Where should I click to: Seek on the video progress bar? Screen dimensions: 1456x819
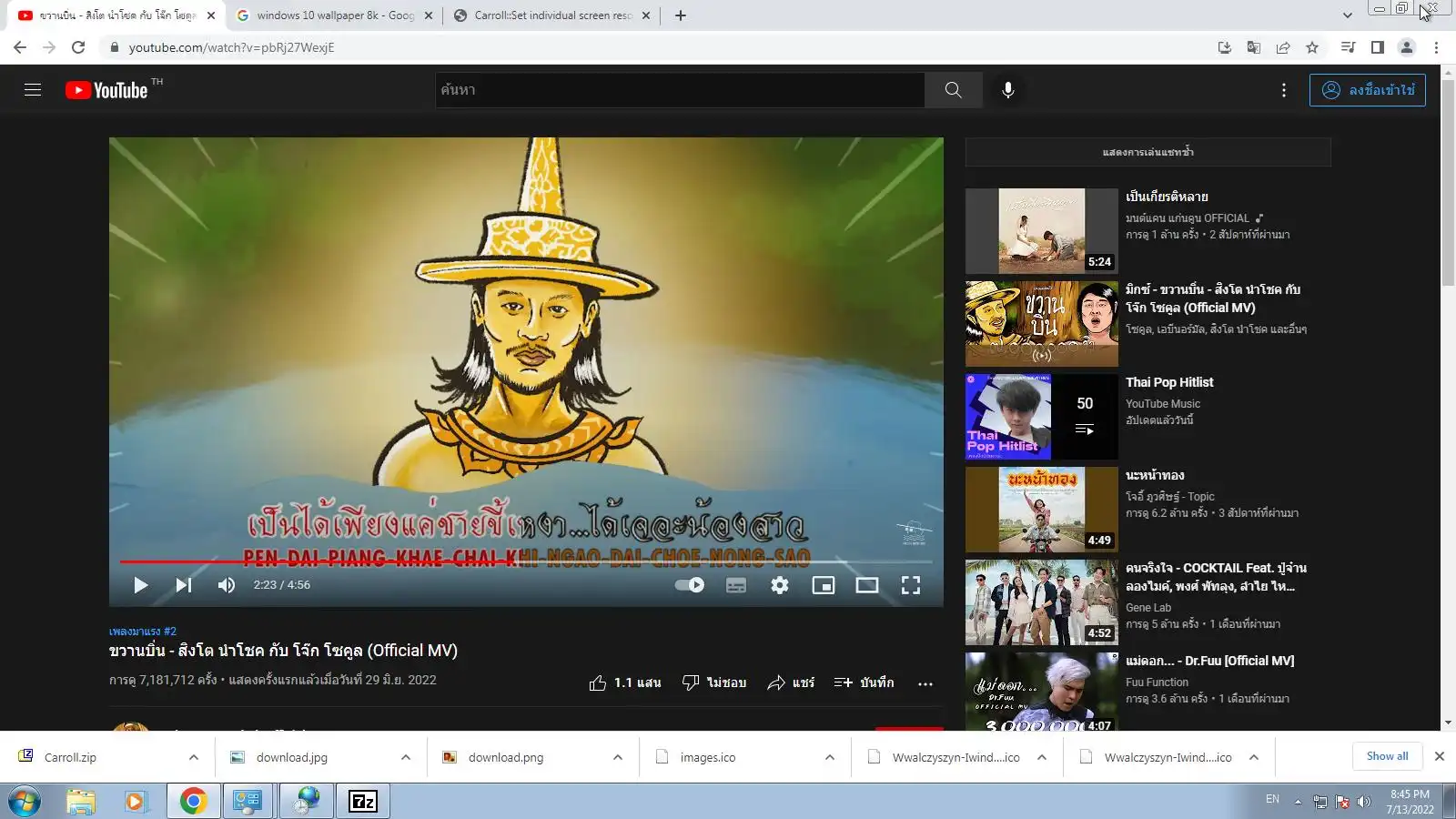pos(526,561)
